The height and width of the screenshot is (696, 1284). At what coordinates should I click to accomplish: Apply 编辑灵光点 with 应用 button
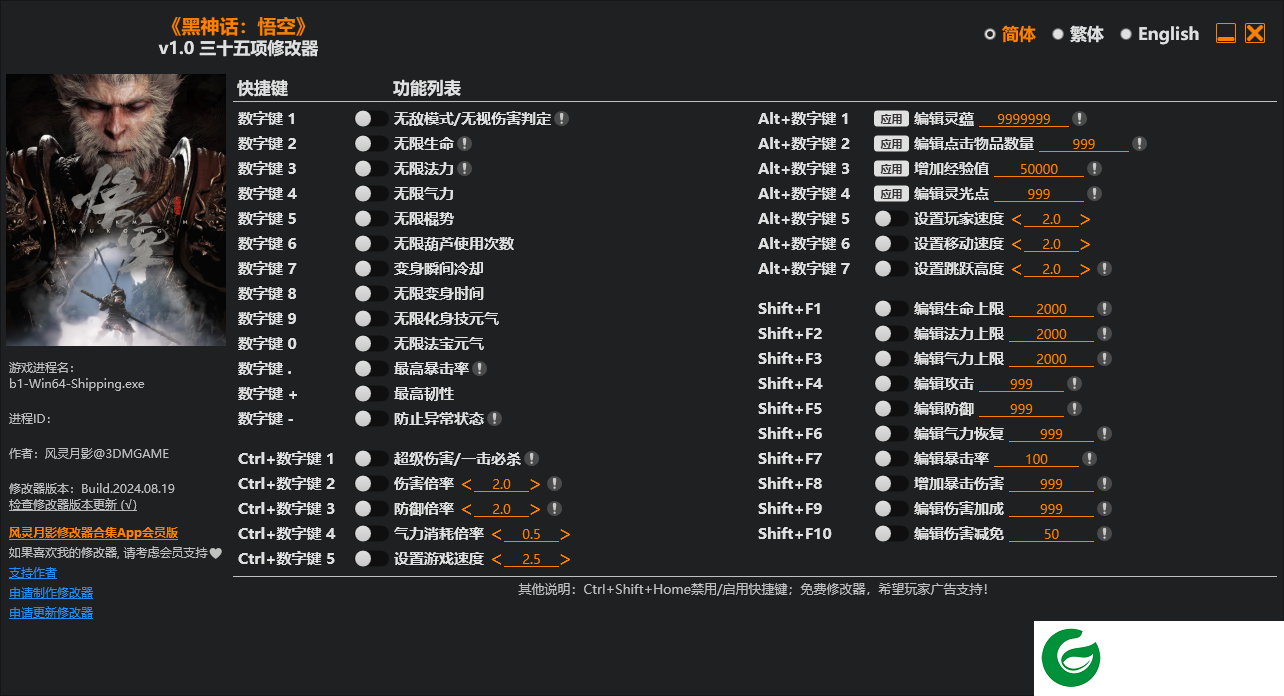891,194
